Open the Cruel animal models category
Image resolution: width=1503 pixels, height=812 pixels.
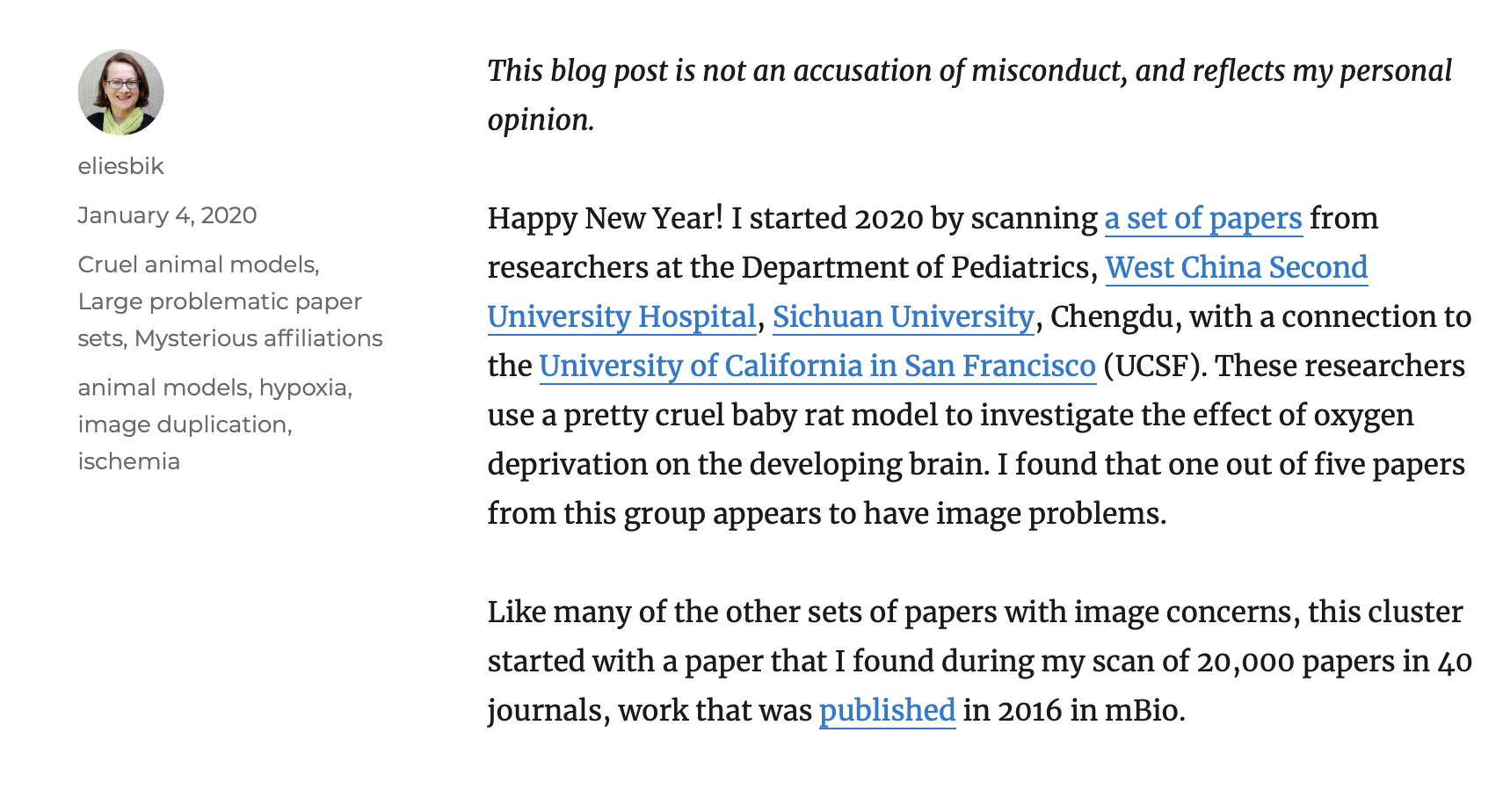click(x=197, y=265)
